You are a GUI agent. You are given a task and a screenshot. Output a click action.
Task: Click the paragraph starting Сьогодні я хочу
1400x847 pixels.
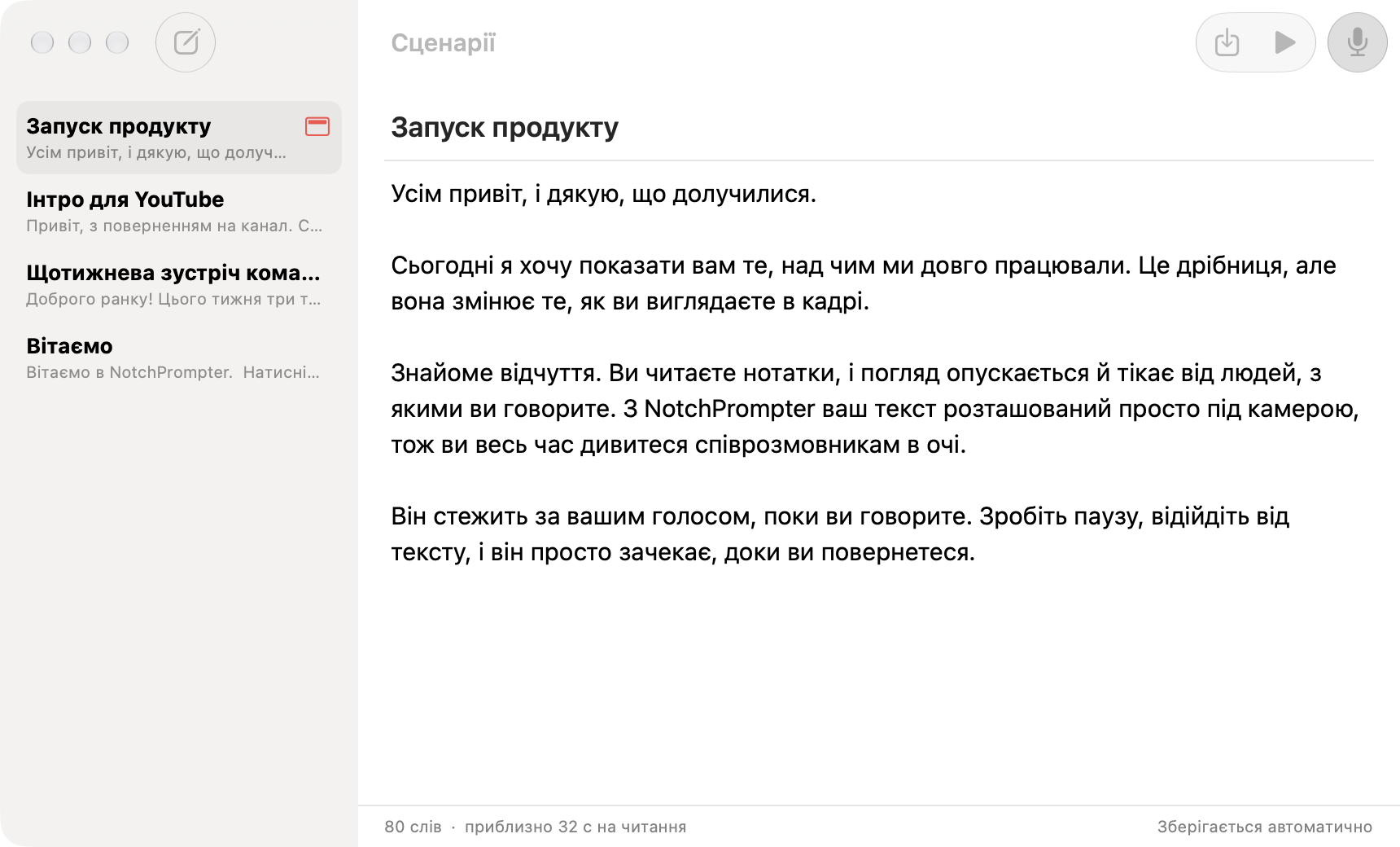864,283
